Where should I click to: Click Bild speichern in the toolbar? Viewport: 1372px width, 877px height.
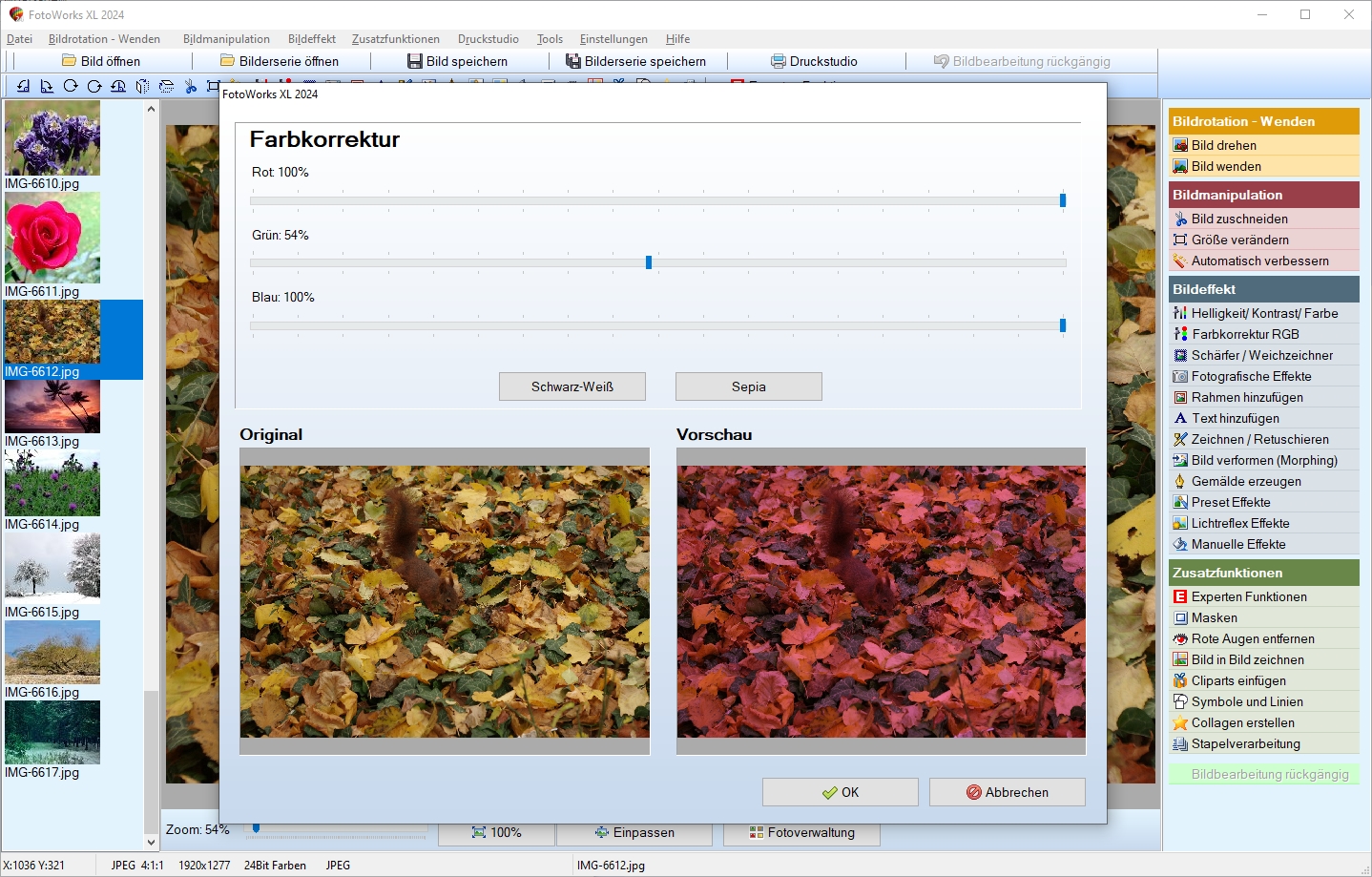[x=458, y=61]
